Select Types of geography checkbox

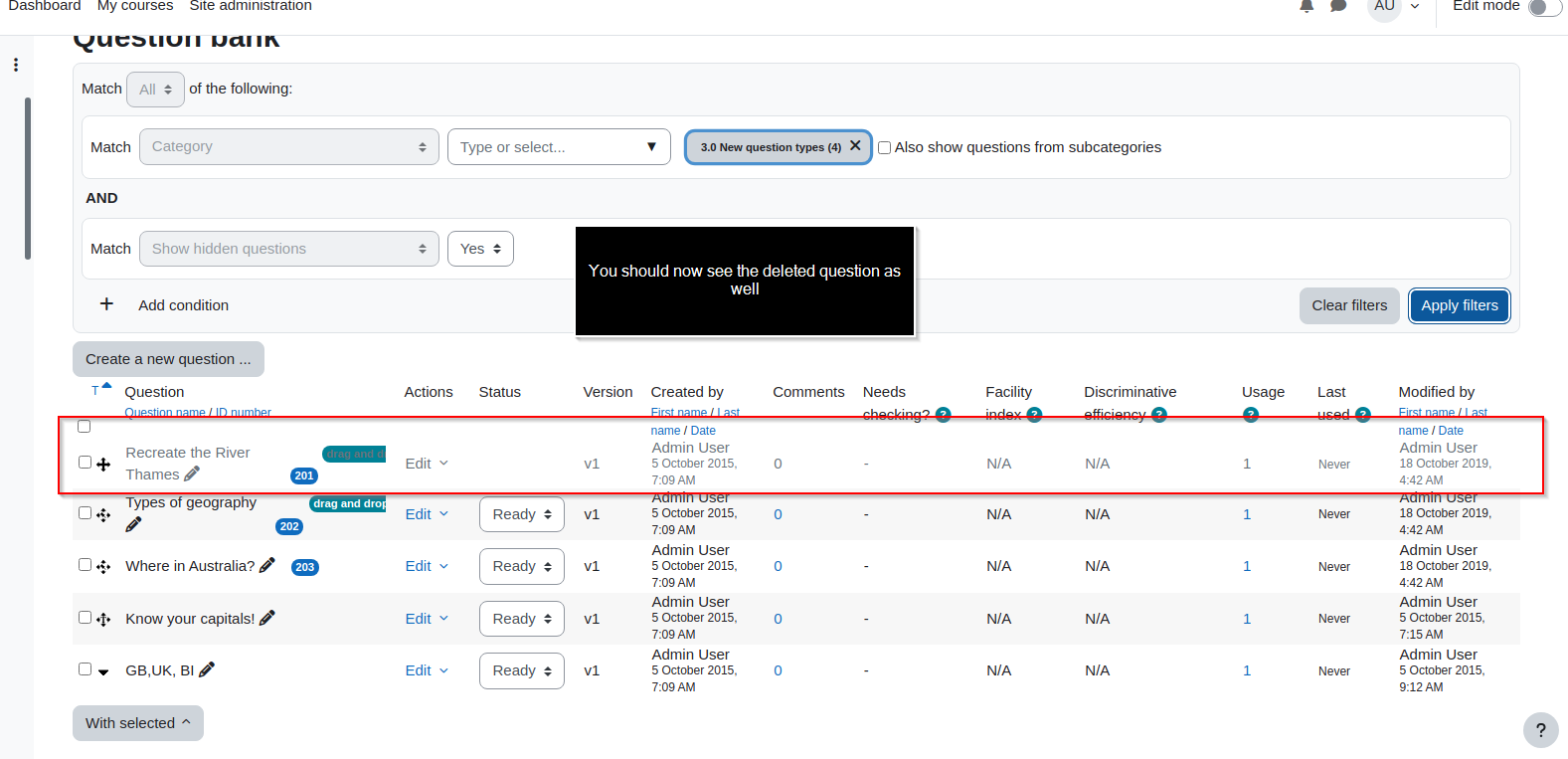85,513
